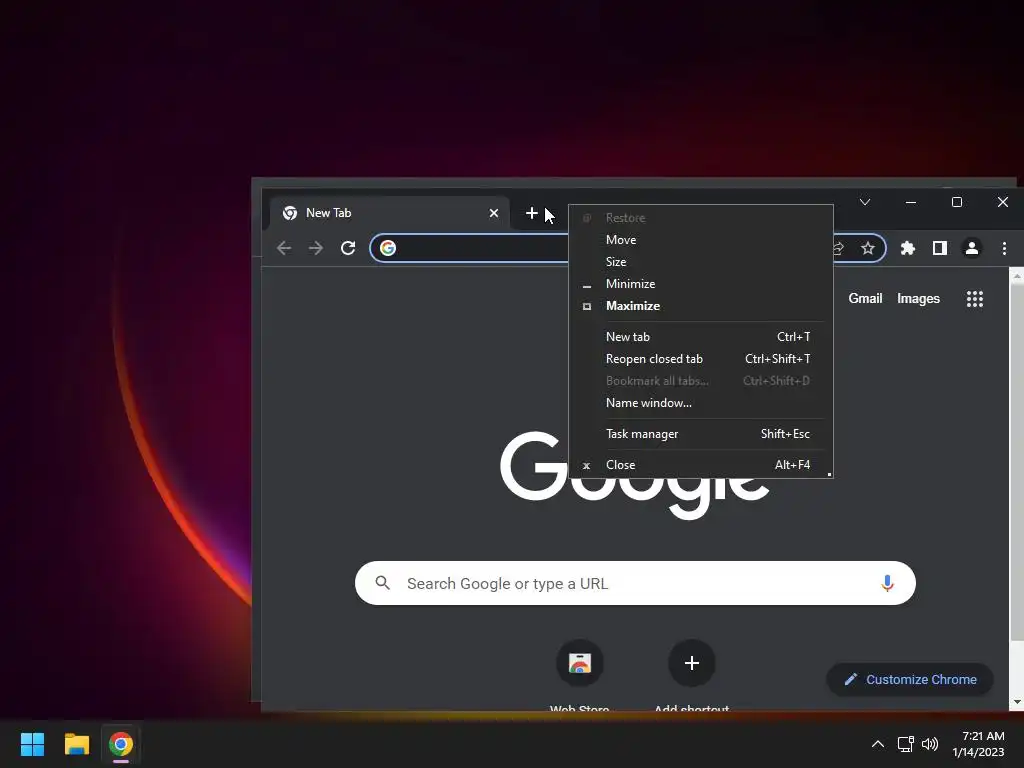Select Close in context menu
Viewport: 1024px width, 768px height.
701,465
